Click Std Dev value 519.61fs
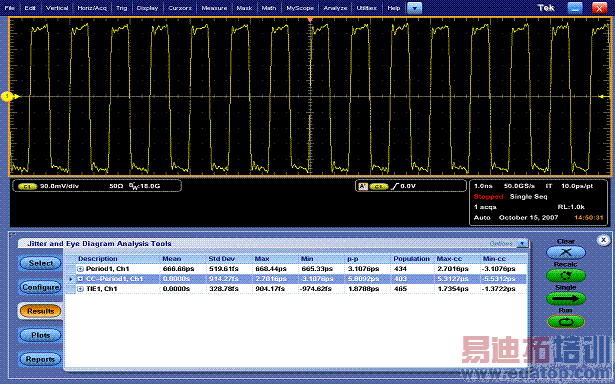 (224, 269)
